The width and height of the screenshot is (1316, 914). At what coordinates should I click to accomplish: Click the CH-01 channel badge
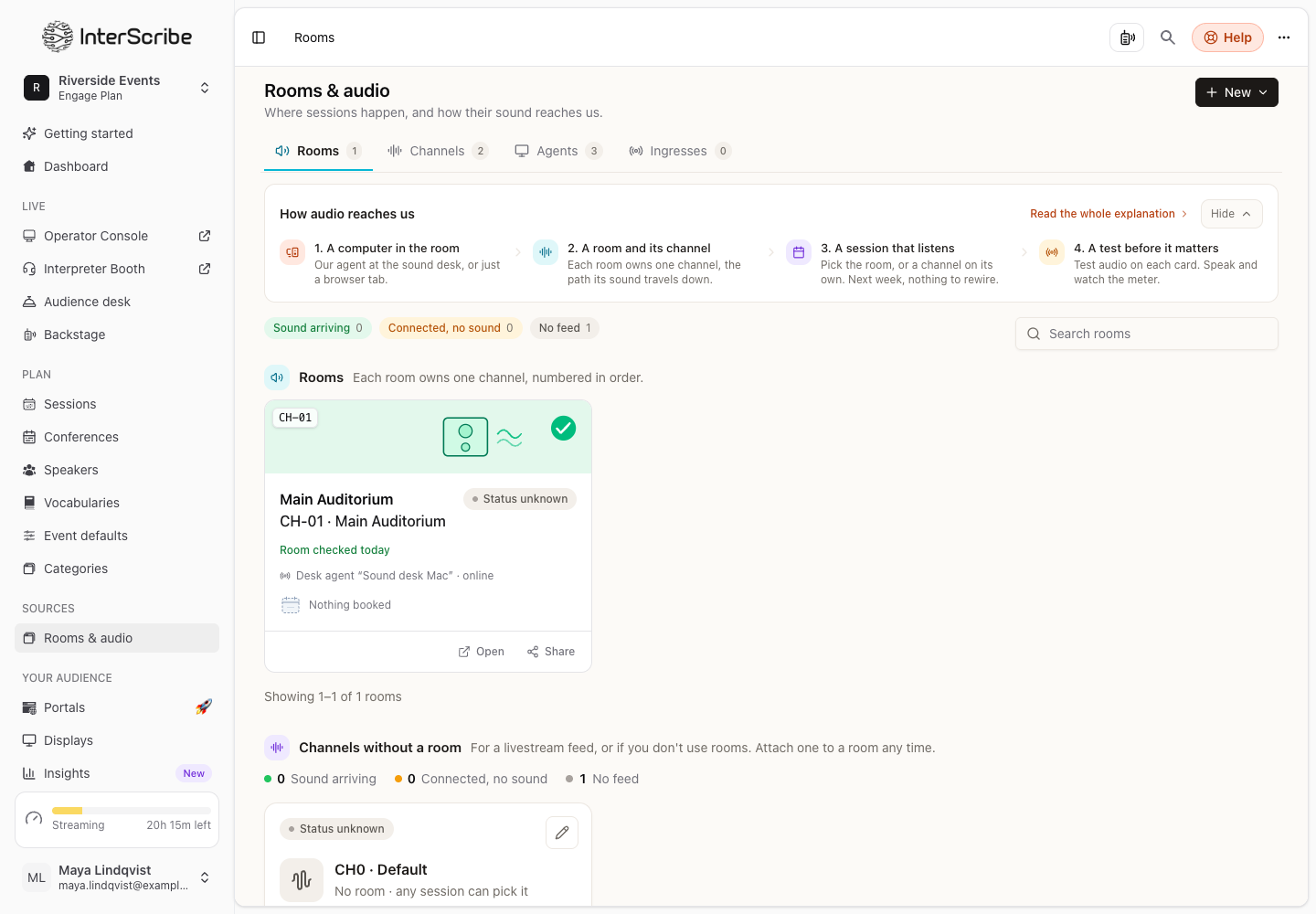[295, 418]
